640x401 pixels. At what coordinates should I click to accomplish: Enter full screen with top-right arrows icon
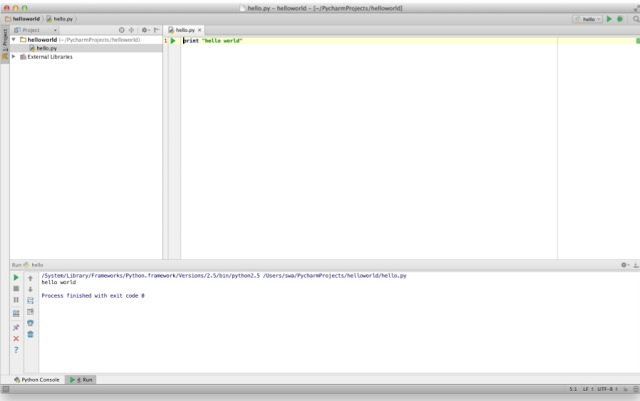click(x=636, y=8)
